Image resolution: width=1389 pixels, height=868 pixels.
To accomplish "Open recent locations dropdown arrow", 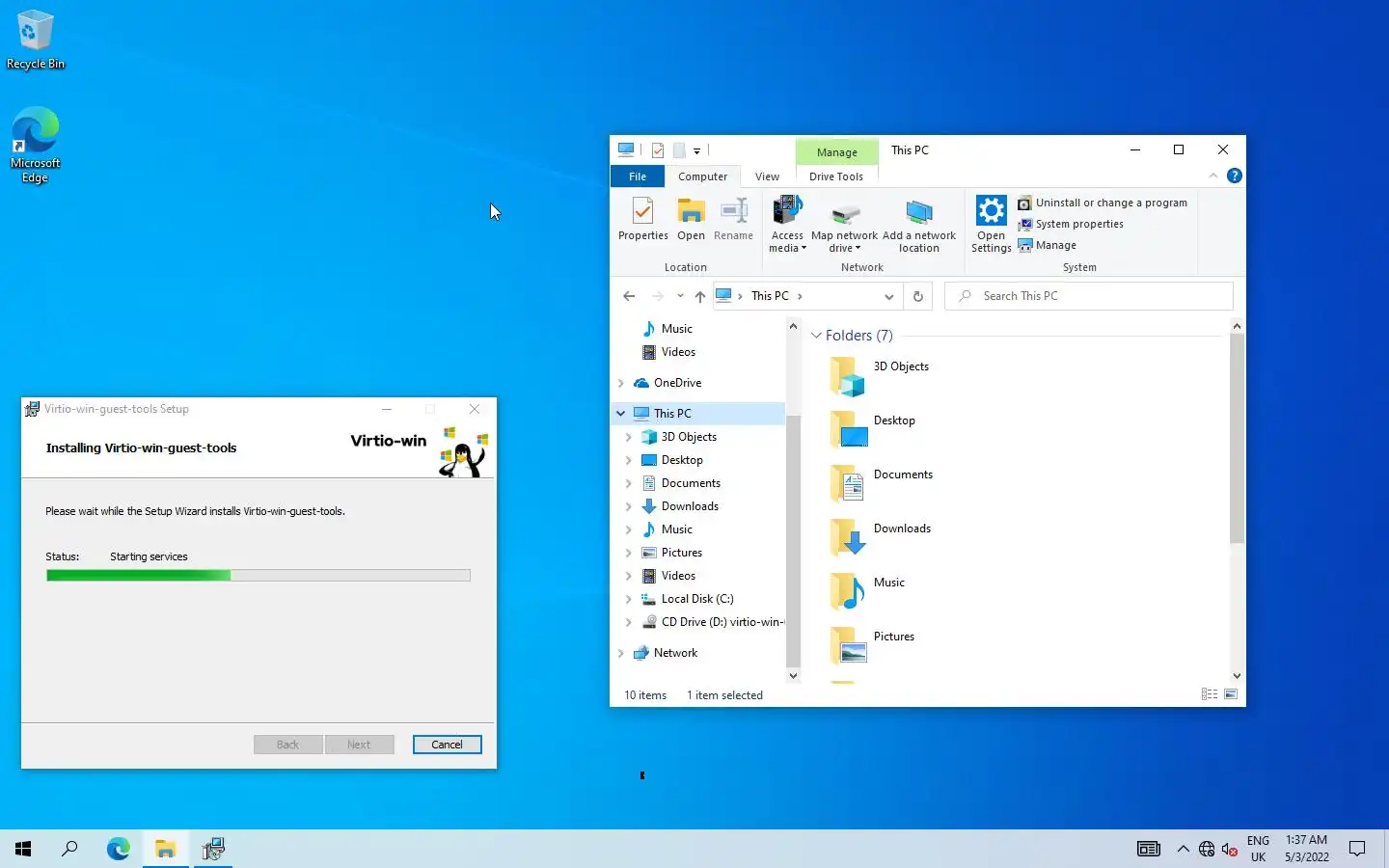I will click(680, 296).
